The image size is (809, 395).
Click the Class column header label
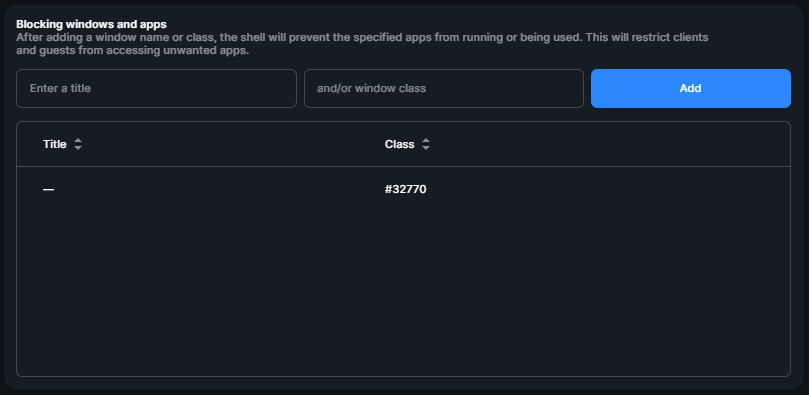399,144
